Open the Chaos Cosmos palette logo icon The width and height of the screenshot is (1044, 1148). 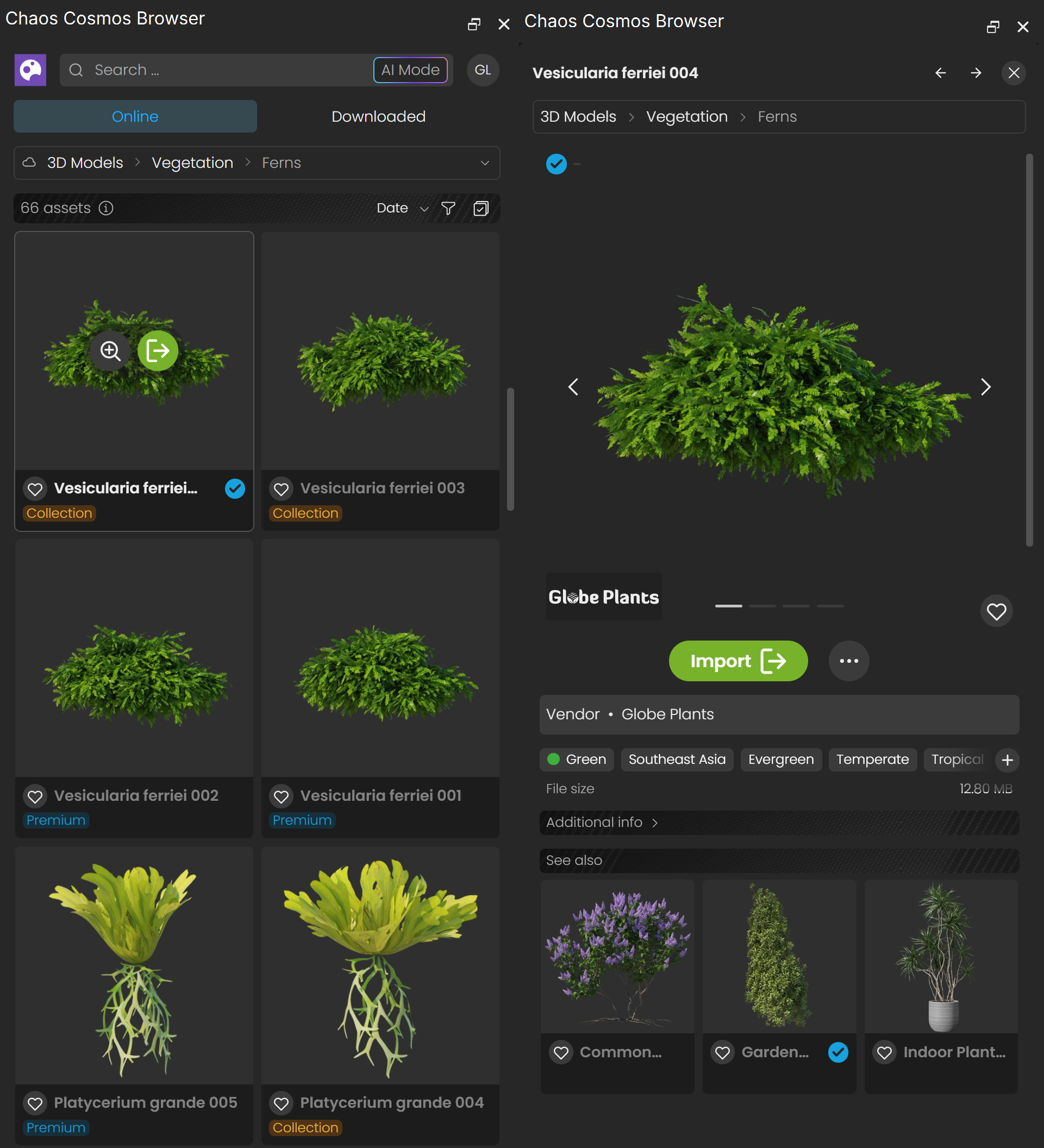pos(30,70)
